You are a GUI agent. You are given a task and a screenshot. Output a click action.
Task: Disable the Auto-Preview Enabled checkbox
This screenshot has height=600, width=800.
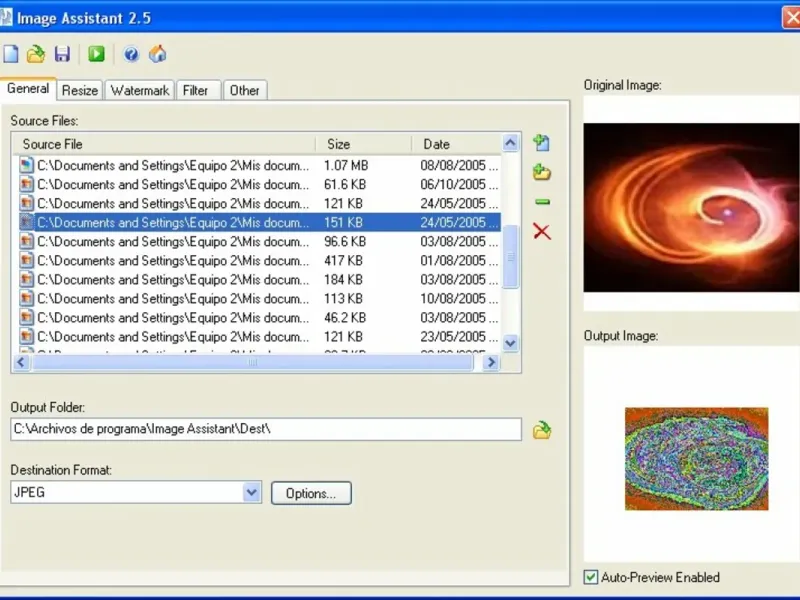591,577
